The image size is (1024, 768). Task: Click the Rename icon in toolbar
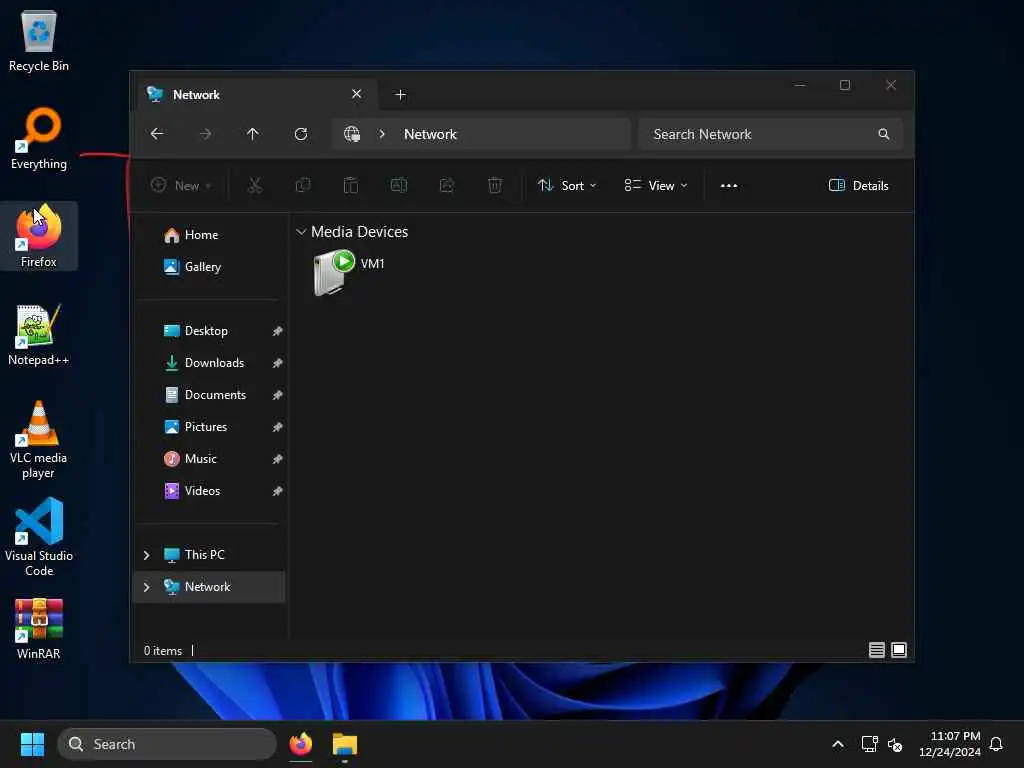(x=398, y=185)
